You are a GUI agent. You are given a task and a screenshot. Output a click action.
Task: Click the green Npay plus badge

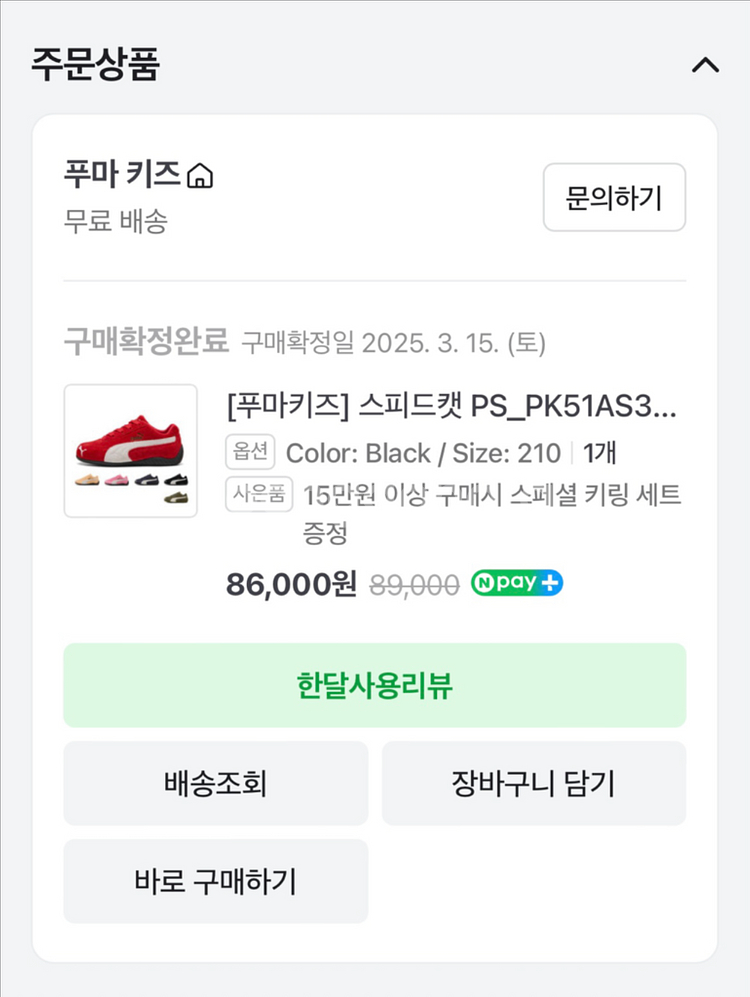click(517, 583)
